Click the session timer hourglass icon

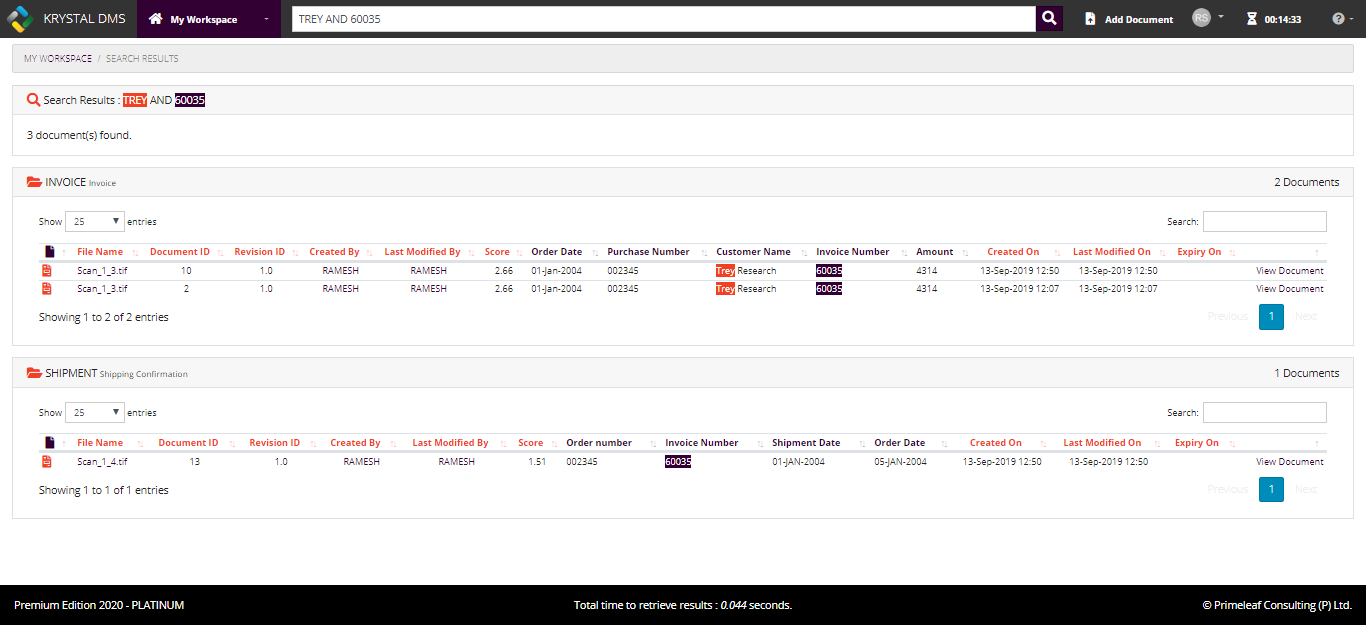(1251, 19)
